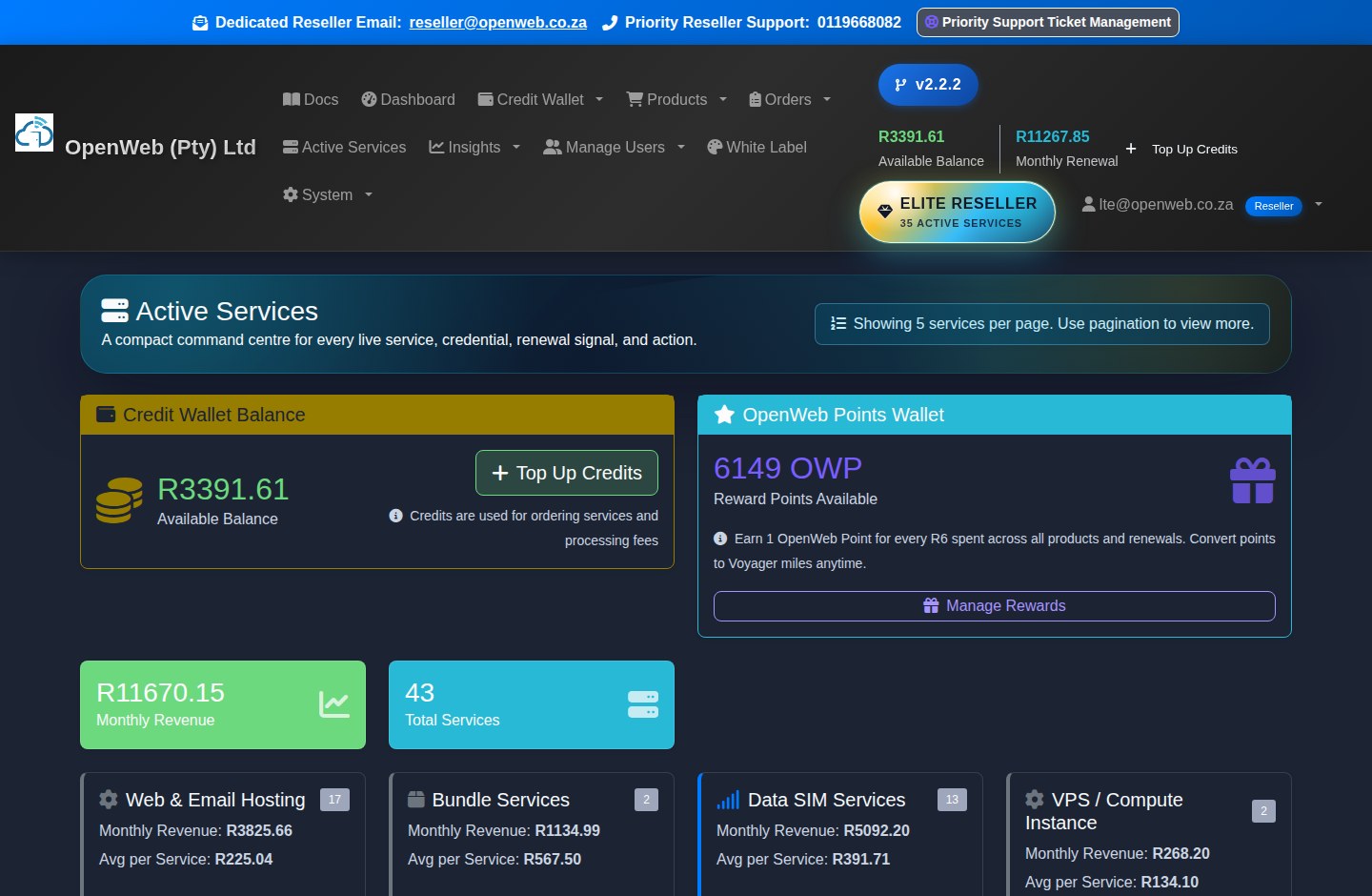
Task: Open the Docs menu item
Action: coord(311,99)
